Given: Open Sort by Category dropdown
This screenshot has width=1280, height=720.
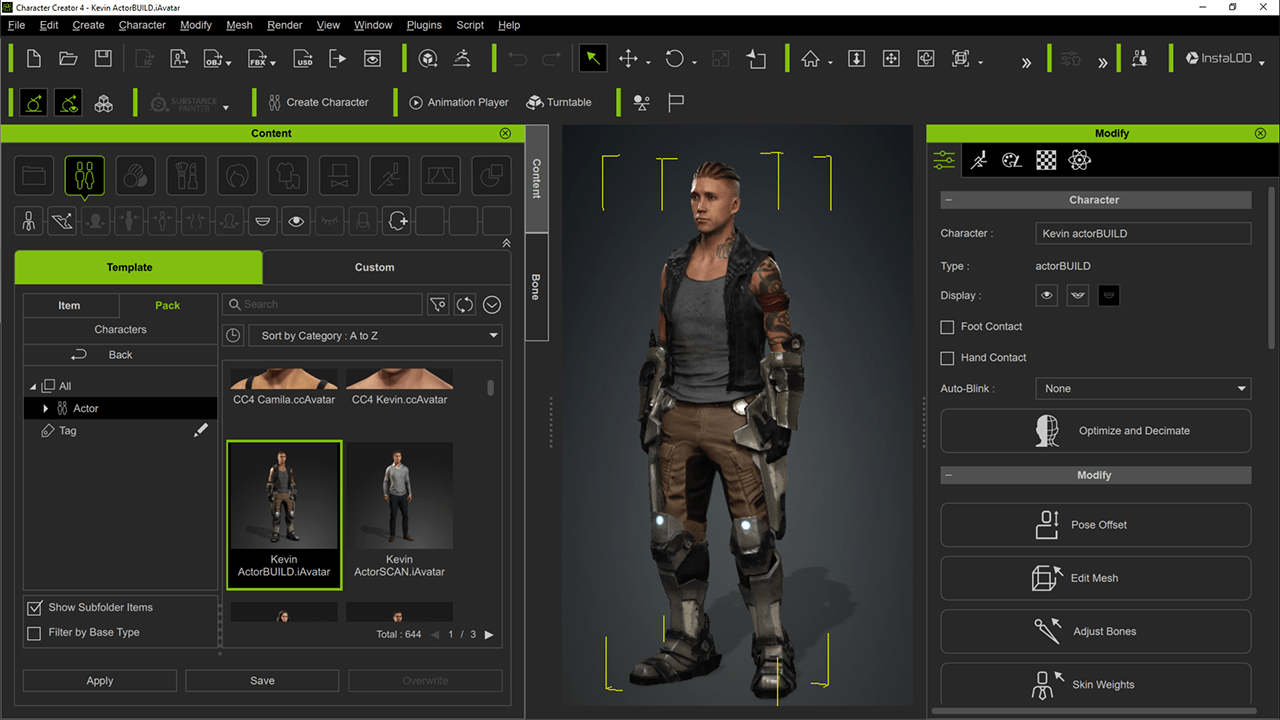Looking at the screenshot, I should click(x=375, y=336).
